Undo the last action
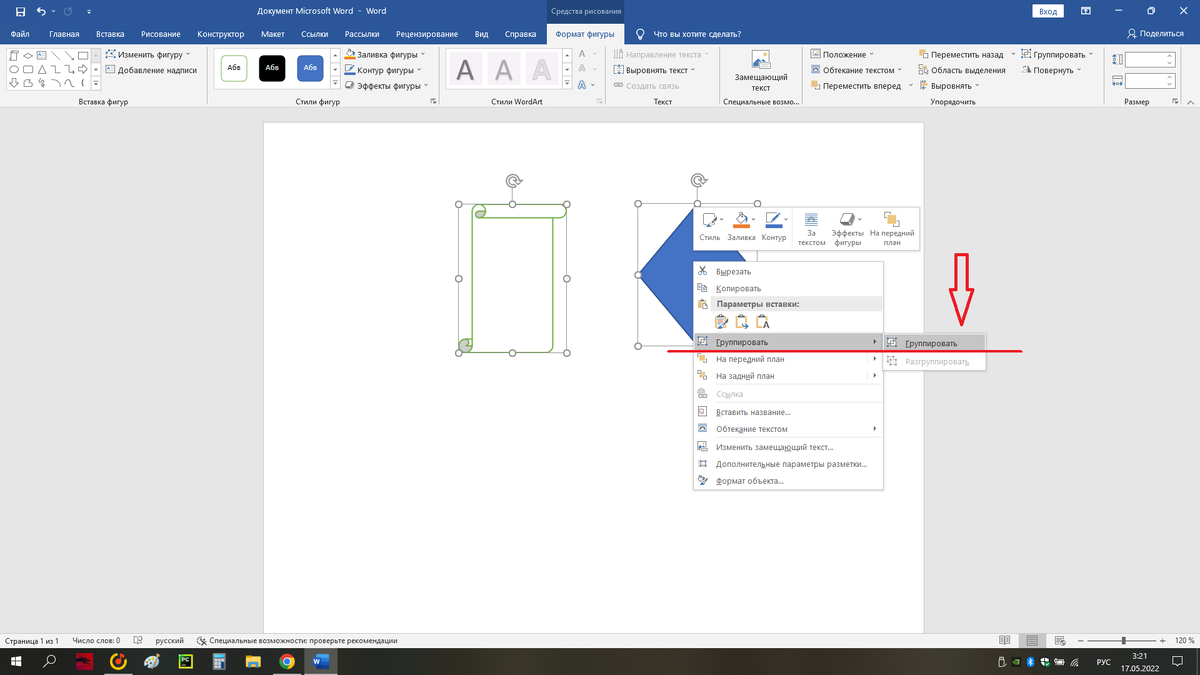1200x675 pixels. point(41,11)
